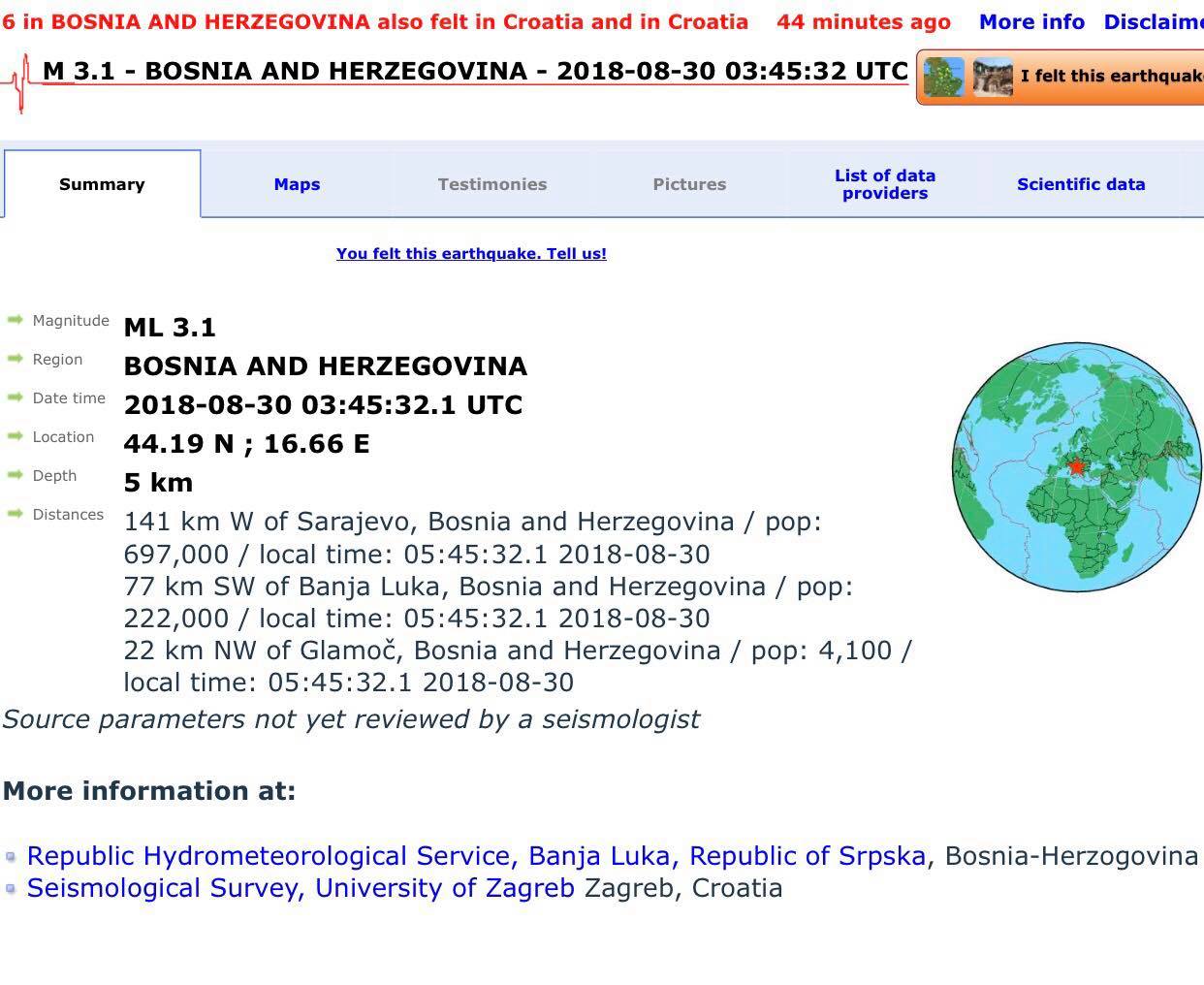Open the Testimonies tab

pyautogui.click(x=492, y=184)
